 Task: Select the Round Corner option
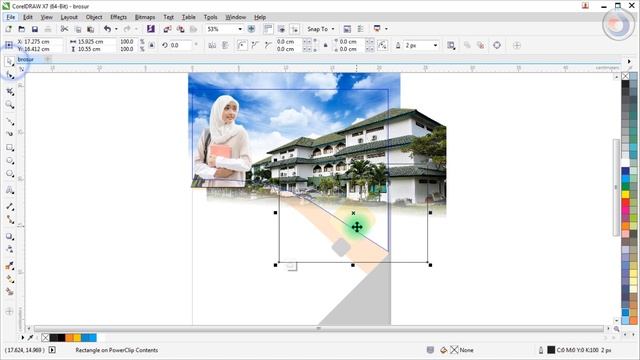click(242, 45)
